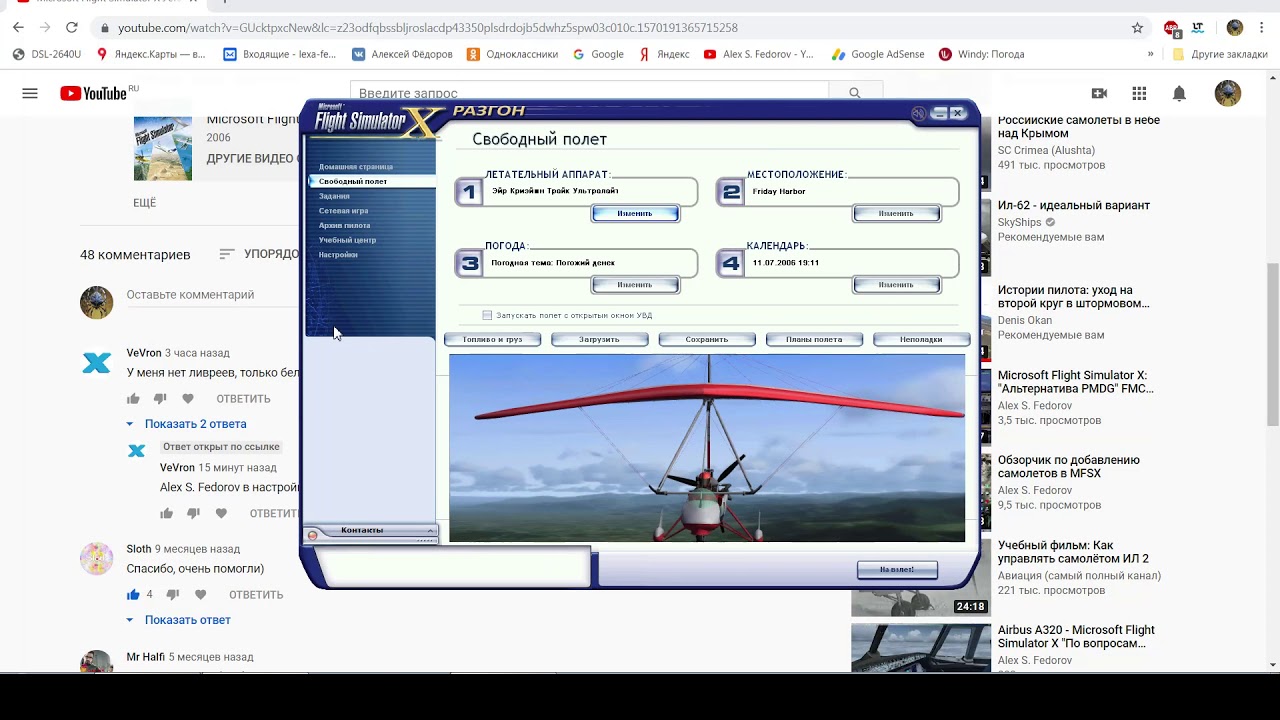Open Sloth's profile avatar
Image resolution: width=1280 pixels, height=720 pixels.
[97, 558]
